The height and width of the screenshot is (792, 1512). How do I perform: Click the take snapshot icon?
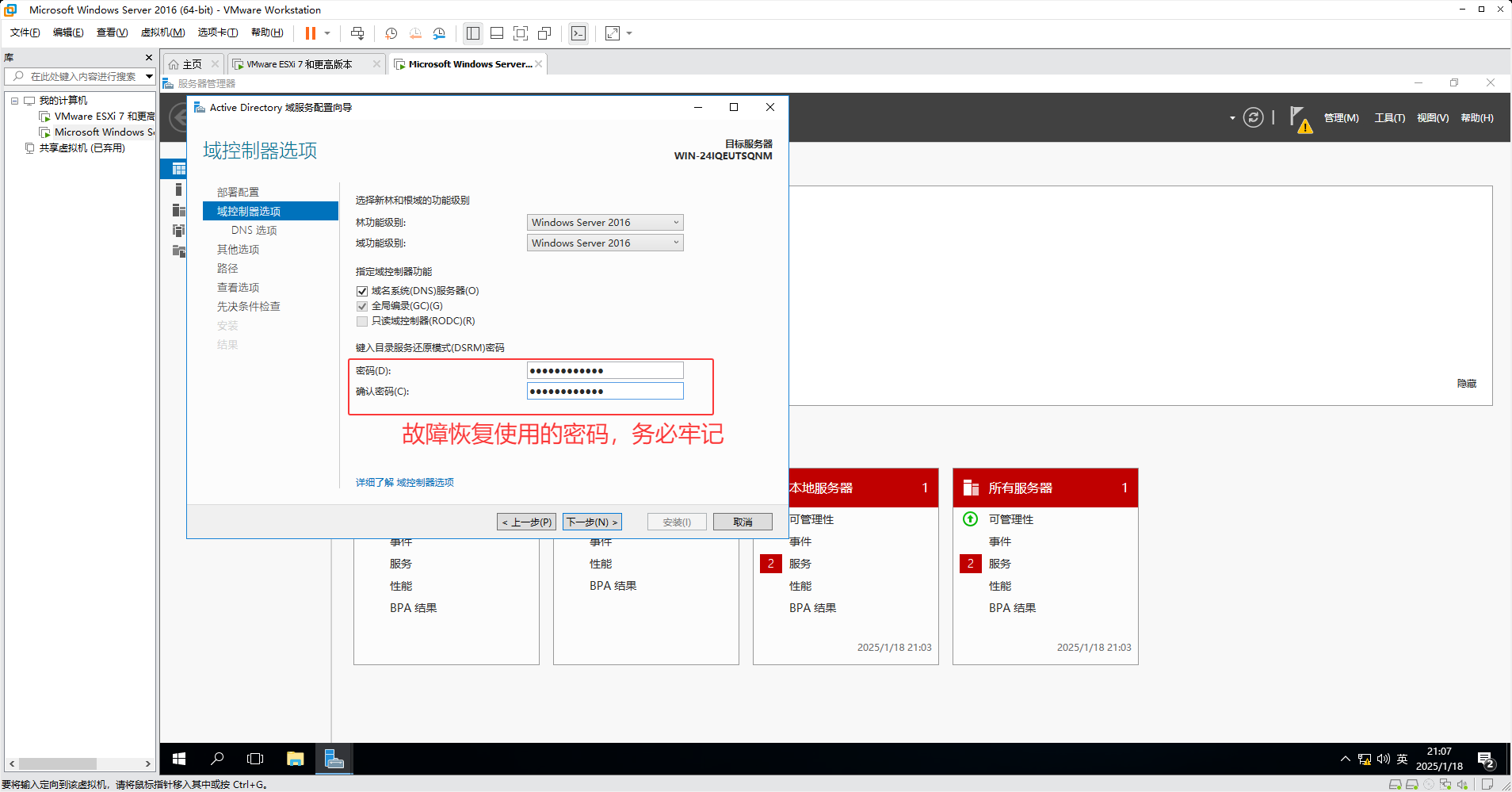click(391, 33)
